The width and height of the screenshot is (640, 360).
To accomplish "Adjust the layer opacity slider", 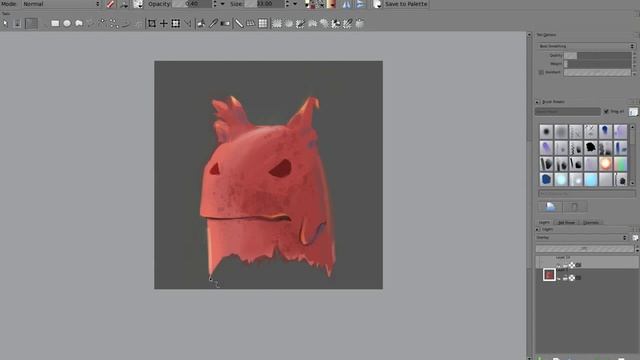I will click(585, 248).
